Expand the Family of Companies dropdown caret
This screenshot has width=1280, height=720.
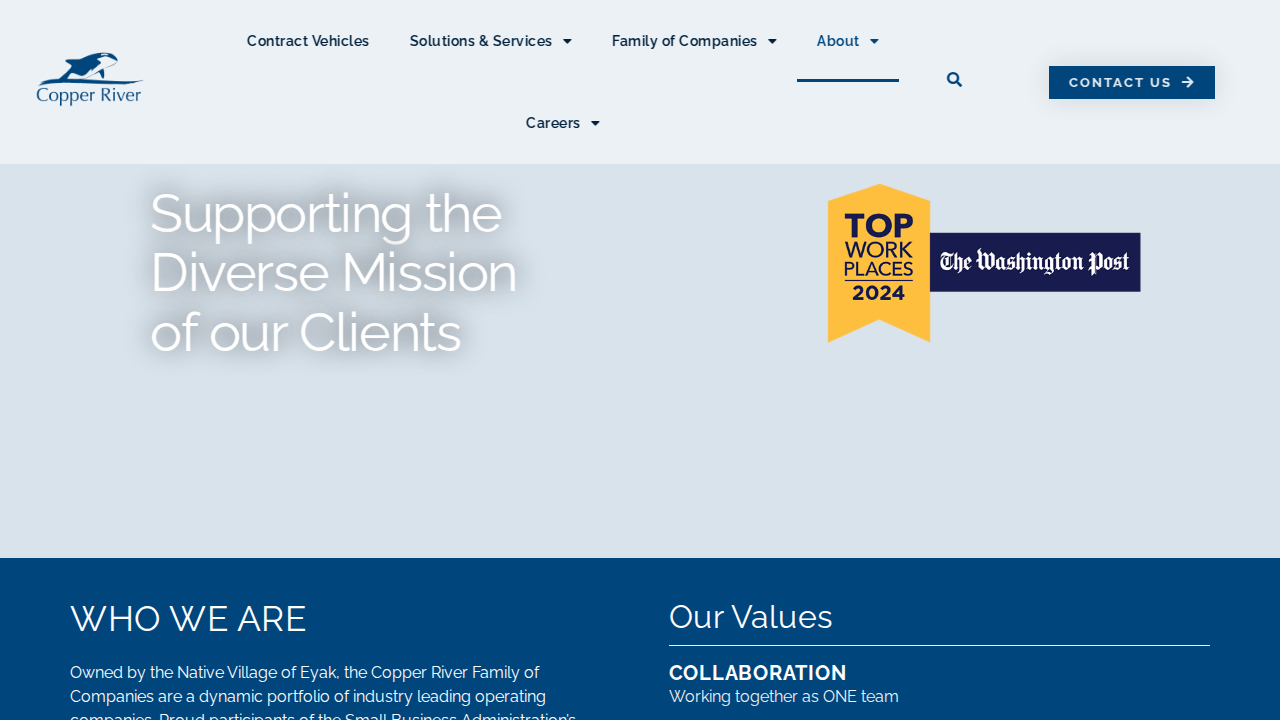[x=772, y=41]
